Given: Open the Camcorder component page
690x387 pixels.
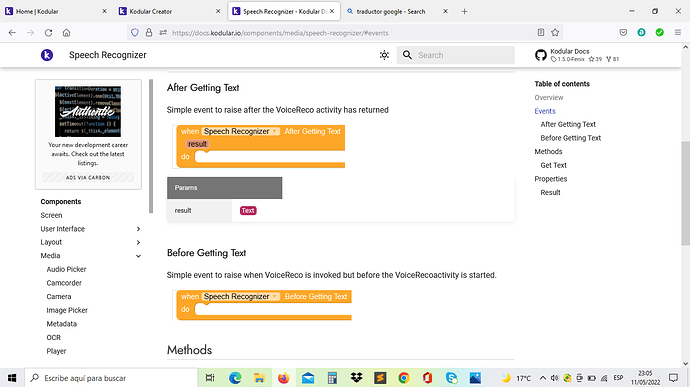Looking at the screenshot, I should pyautogui.click(x=64, y=283).
